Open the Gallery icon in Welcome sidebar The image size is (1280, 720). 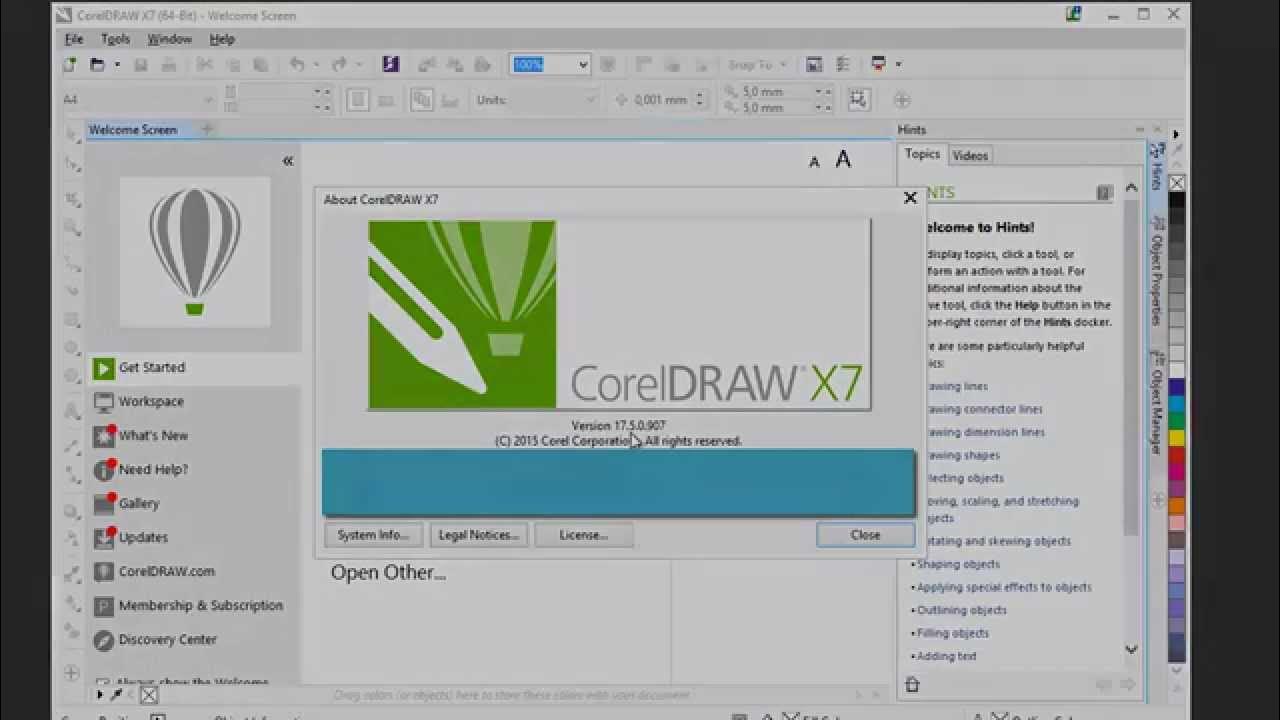pos(104,504)
